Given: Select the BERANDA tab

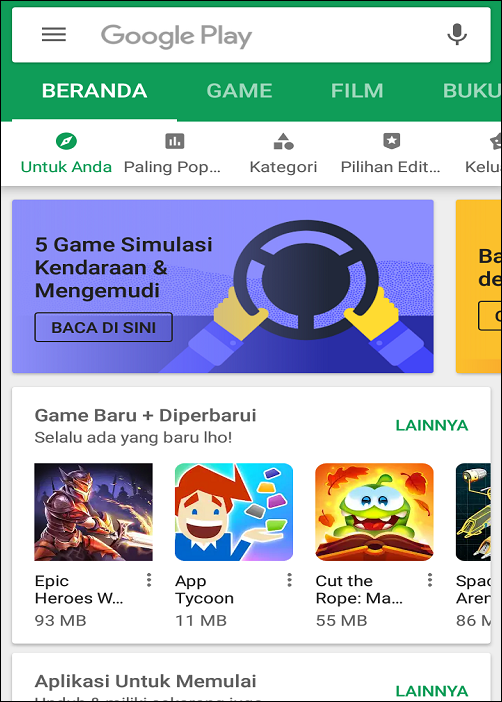Looking at the screenshot, I should (94, 91).
